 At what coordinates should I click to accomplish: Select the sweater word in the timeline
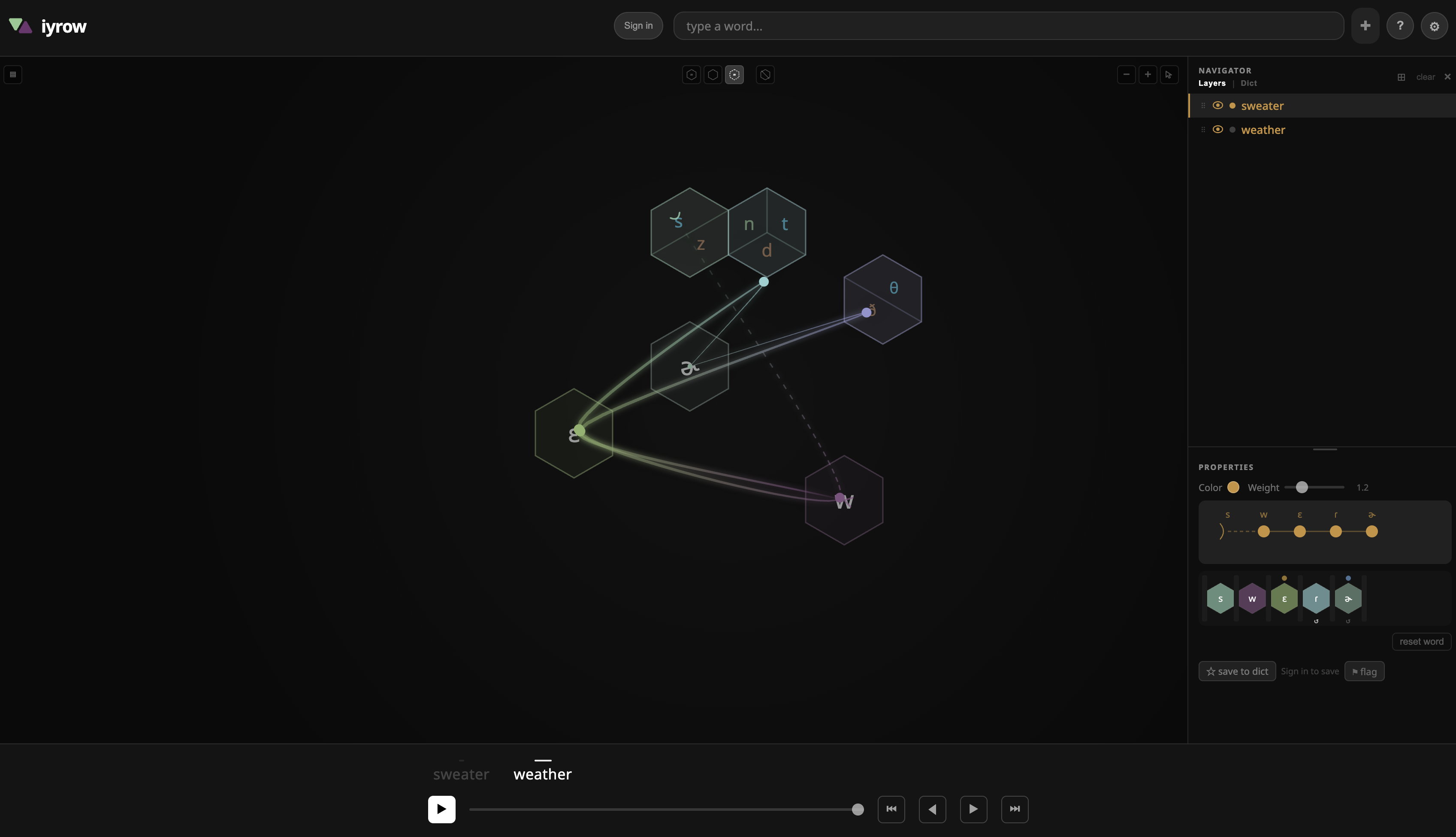point(461,774)
